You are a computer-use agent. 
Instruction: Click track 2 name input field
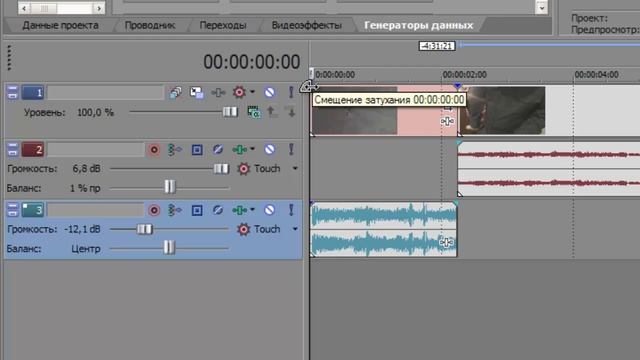coord(96,150)
